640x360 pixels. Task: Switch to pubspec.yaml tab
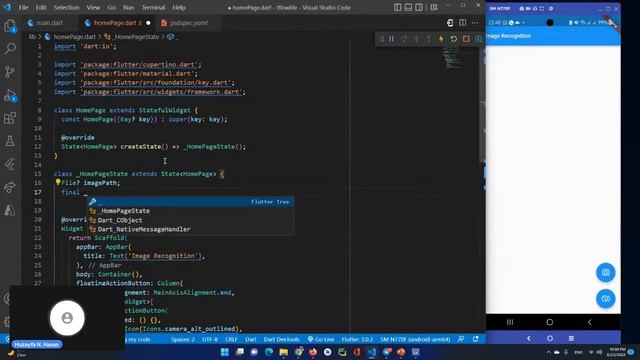coord(189,23)
